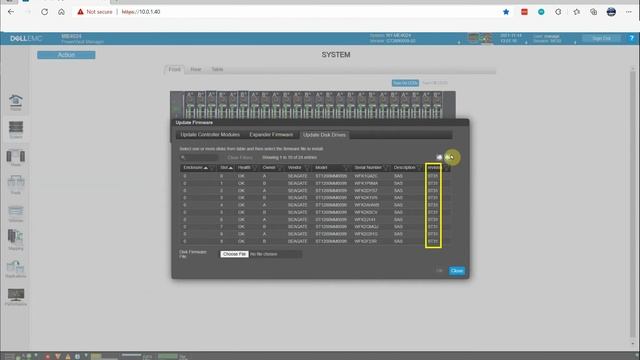Click the blue help question mark icon
640x360 pixels.
(631, 38)
